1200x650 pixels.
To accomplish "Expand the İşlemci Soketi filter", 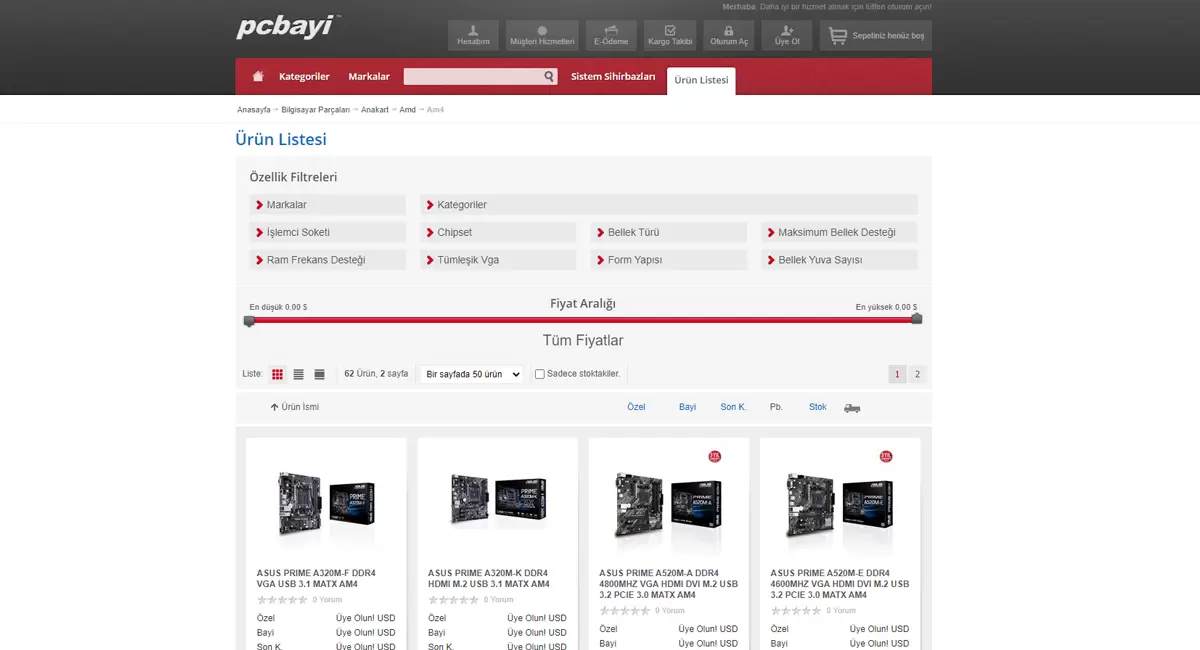I will [328, 232].
